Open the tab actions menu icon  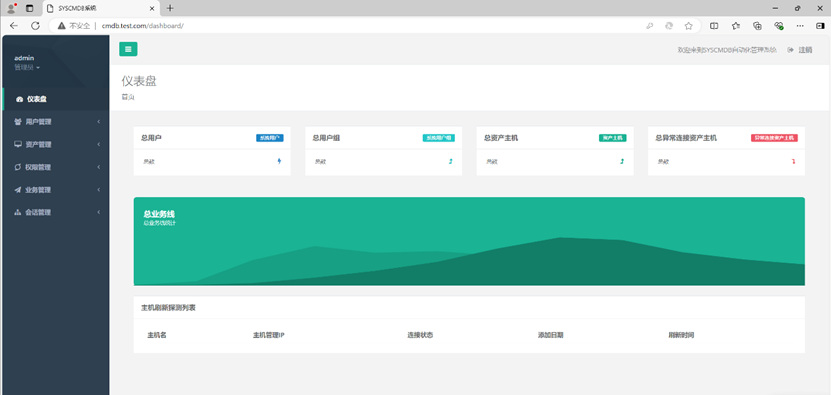(x=30, y=8)
